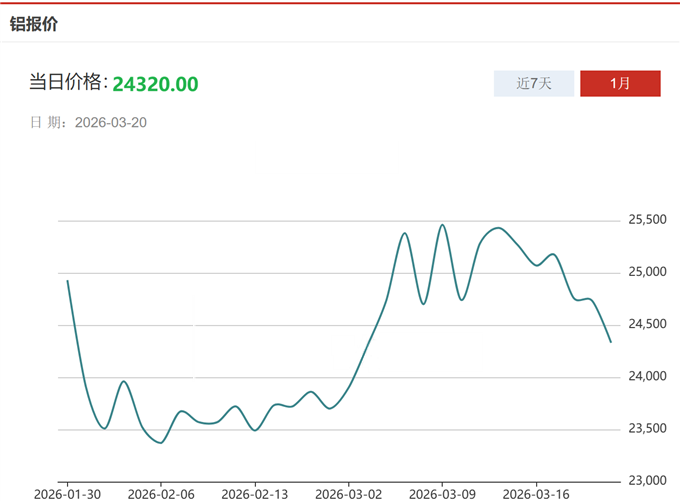Click the 2026-03-16 x-axis label

point(536,493)
